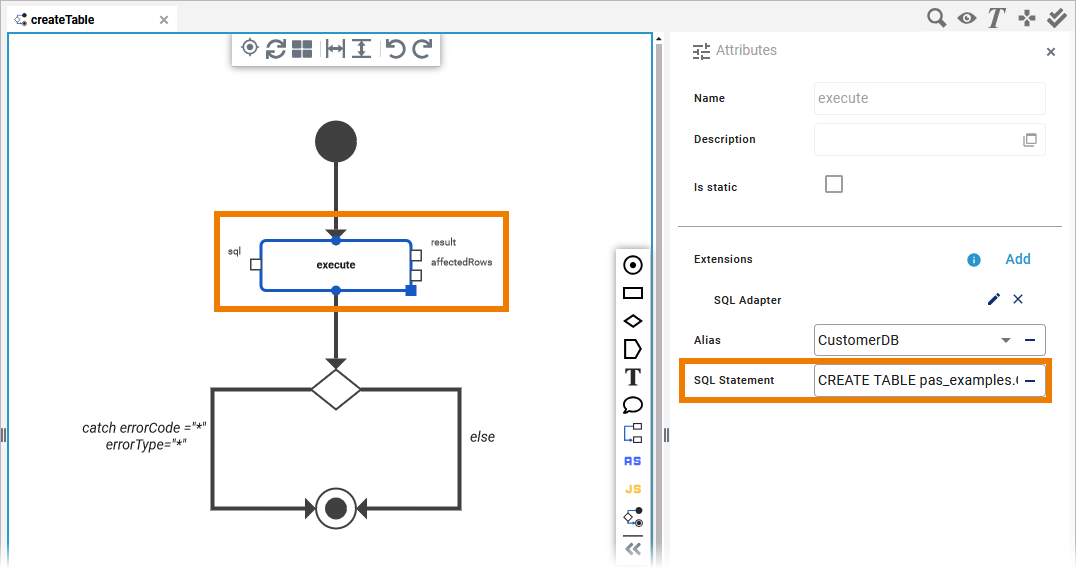Click the validation double checkmark icon
The image size is (1076, 569).
[1057, 18]
